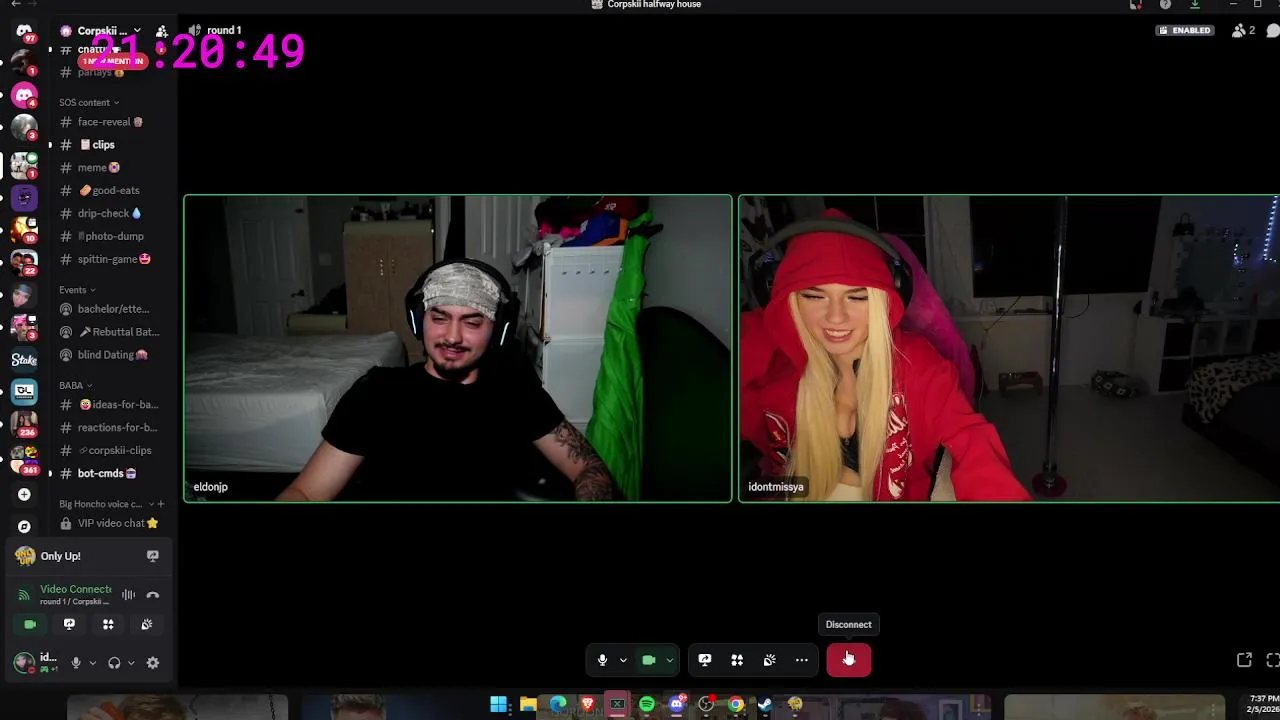The image size is (1280, 720).
Task: Add channel with plus by Big Honcho voice
Action: 160,504
